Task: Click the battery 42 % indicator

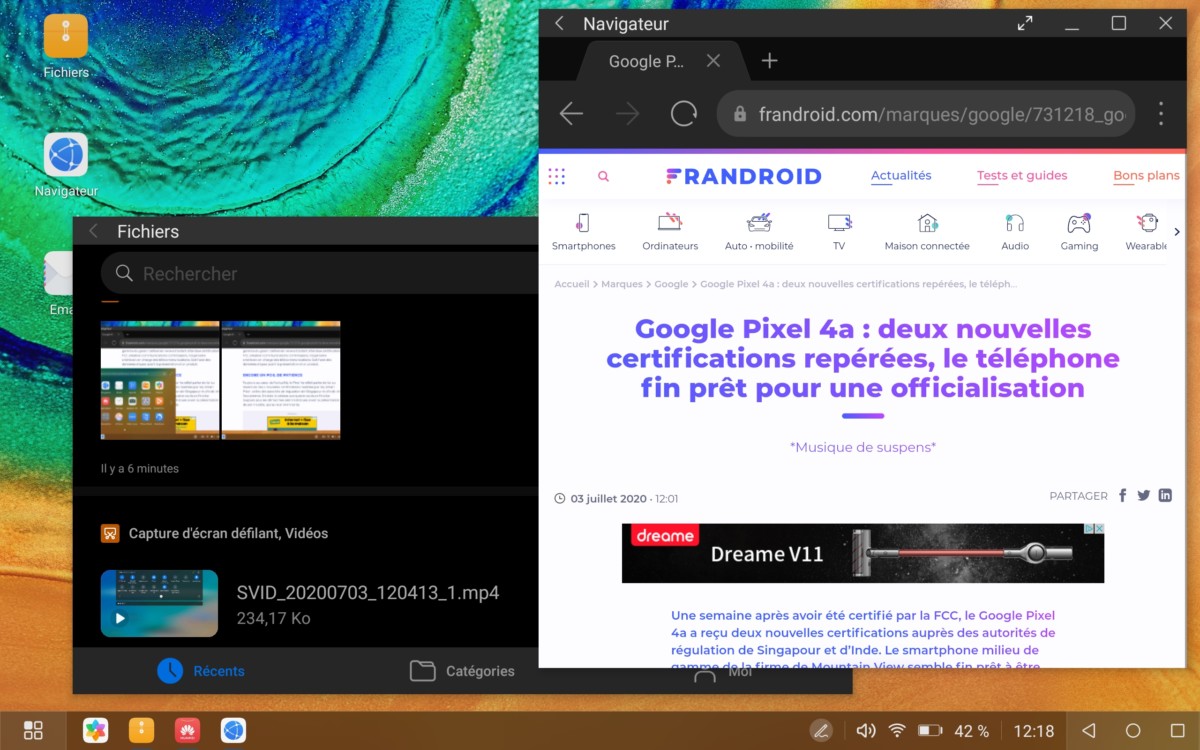Action: [954, 731]
